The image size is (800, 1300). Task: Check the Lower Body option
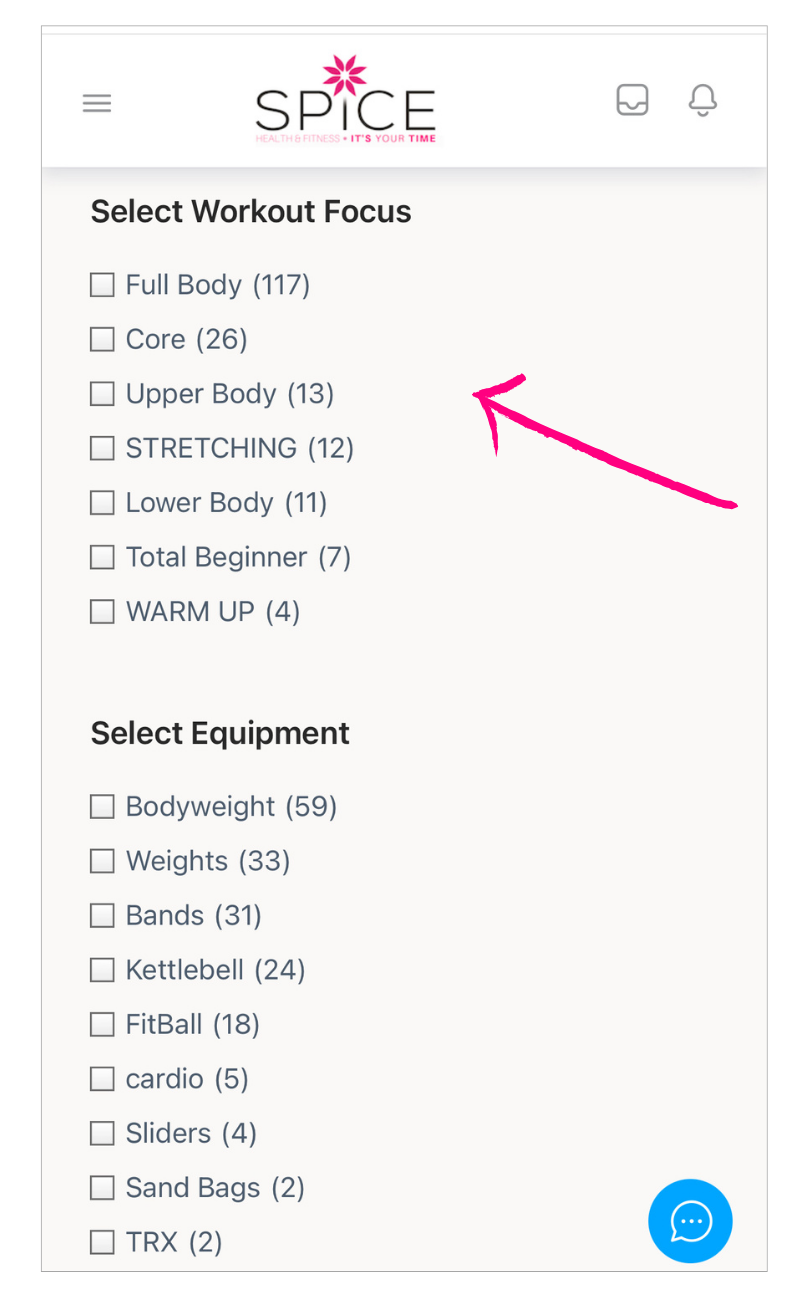pos(102,503)
